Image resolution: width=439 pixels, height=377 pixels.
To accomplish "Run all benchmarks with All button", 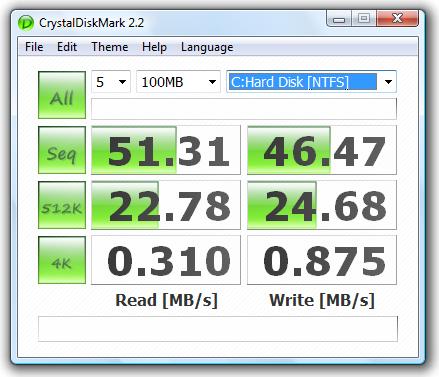I will [x=62, y=95].
